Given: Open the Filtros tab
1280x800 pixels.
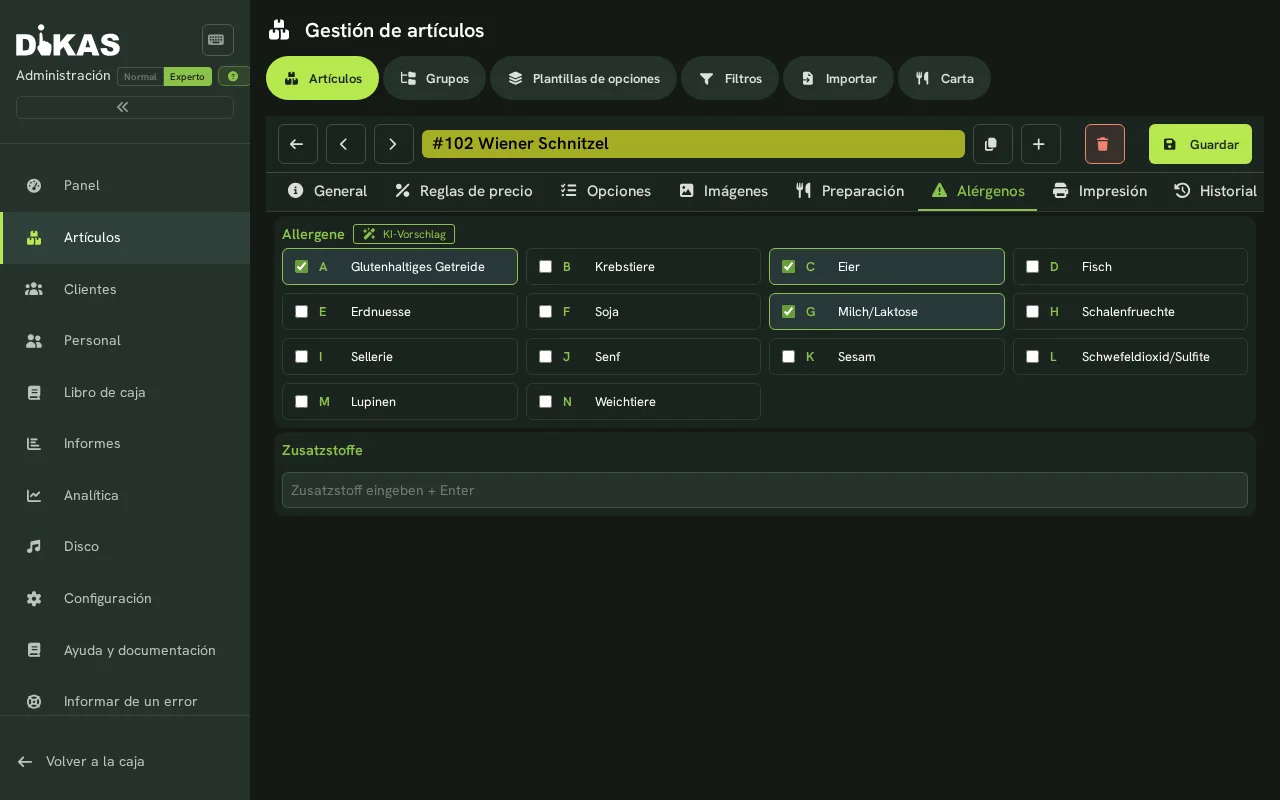Looking at the screenshot, I should coord(730,78).
